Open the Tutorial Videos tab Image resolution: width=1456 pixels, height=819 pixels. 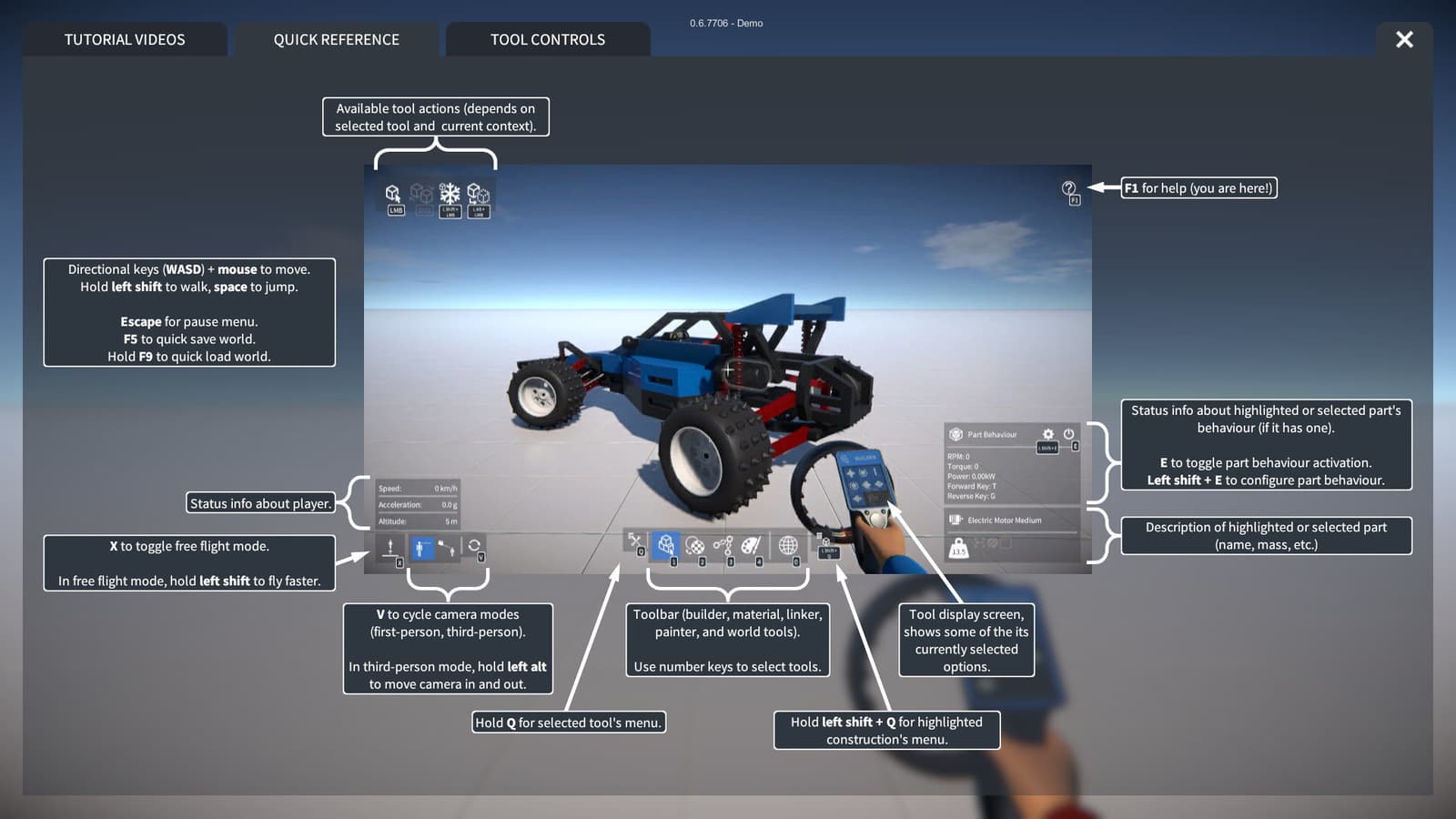(x=125, y=39)
